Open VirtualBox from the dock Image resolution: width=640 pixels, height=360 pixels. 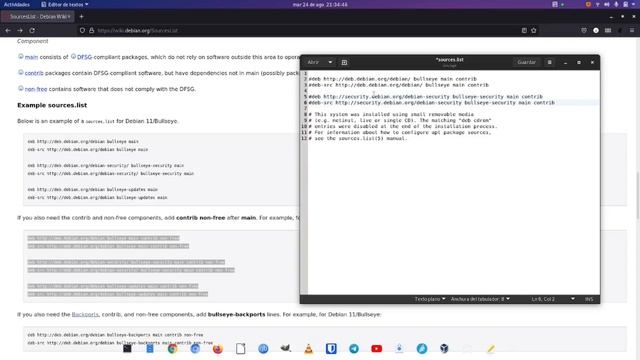tap(444, 349)
